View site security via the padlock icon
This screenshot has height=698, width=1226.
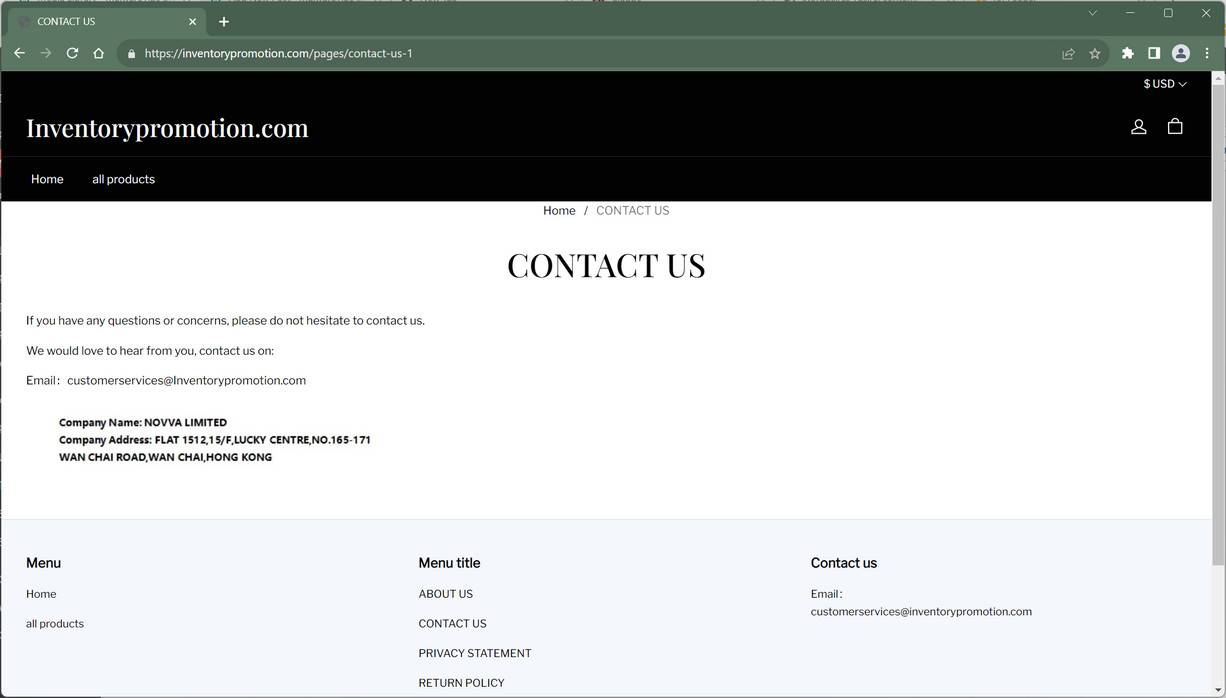tap(131, 53)
